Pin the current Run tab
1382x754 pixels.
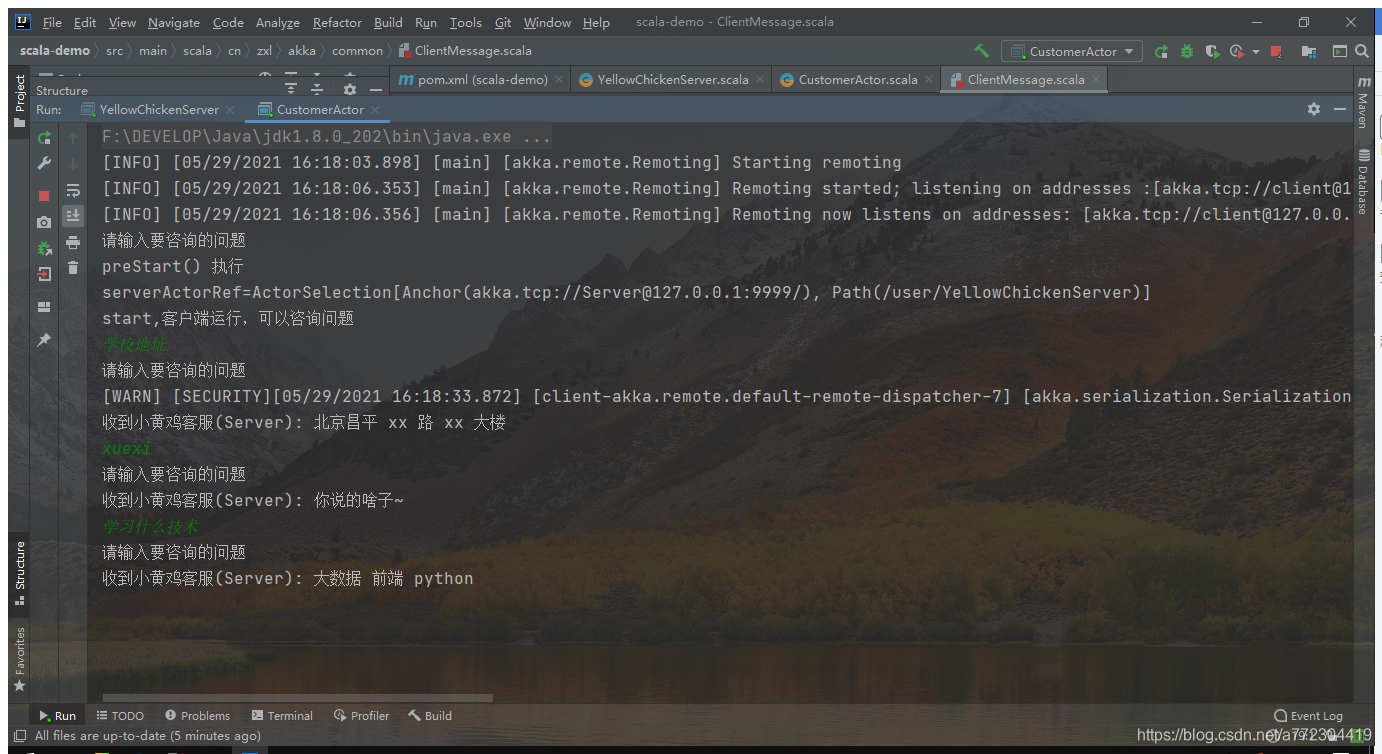44,340
